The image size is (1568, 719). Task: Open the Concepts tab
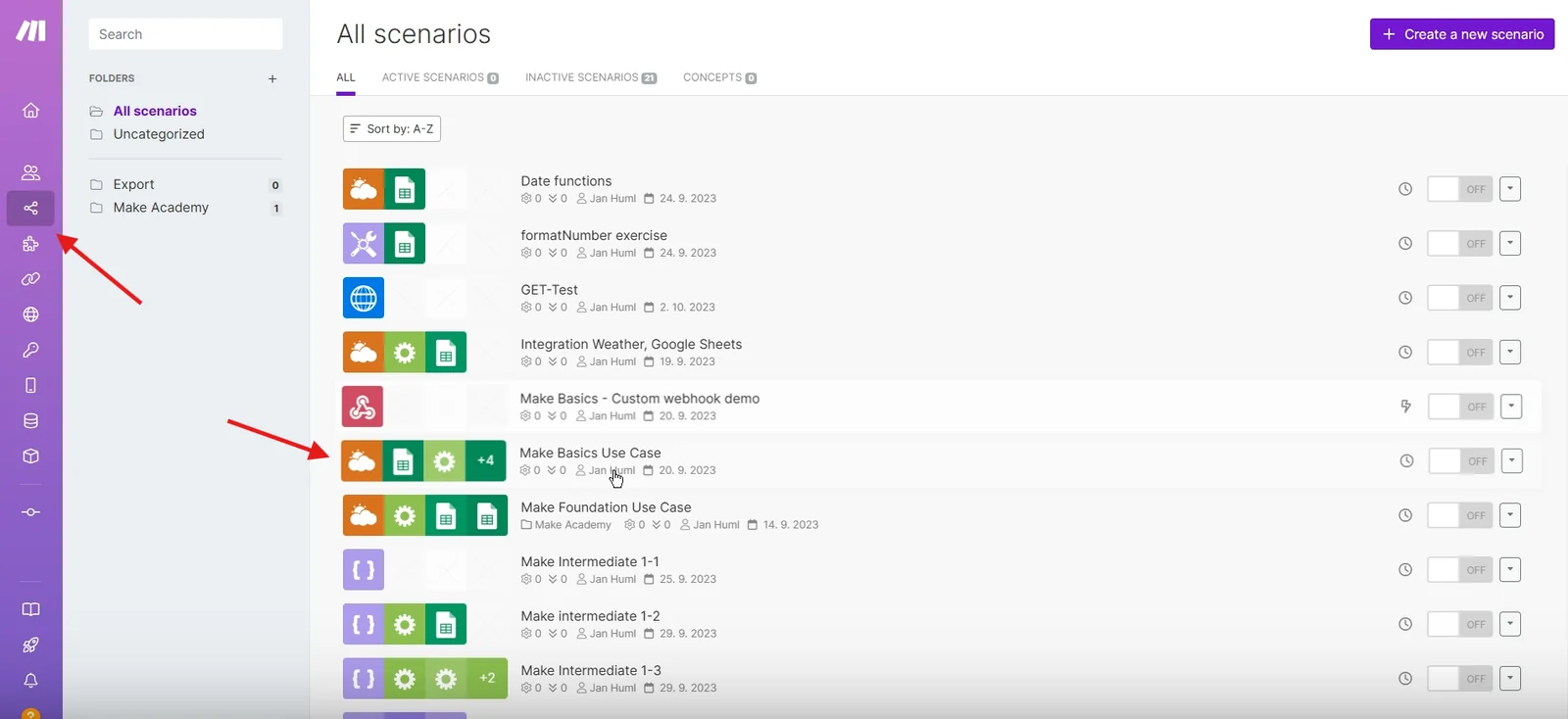(x=720, y=77)
